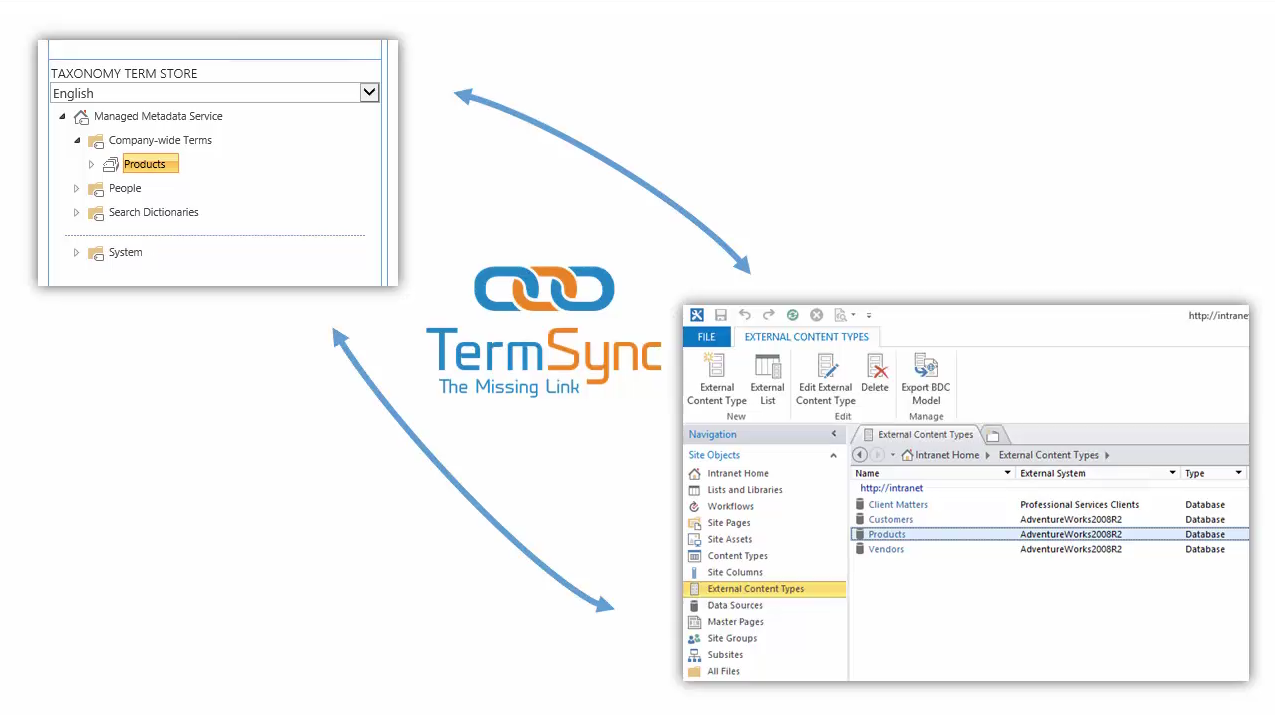Open the Client Matters content type
This screenshot has height=715, width=1275.
898,505
